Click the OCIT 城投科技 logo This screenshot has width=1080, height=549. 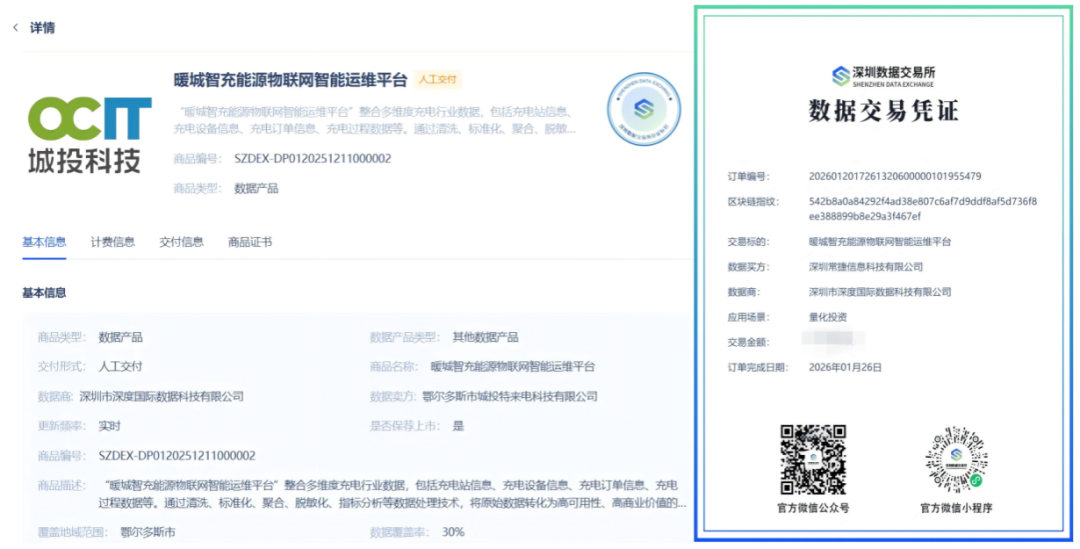tap(89, 134)
